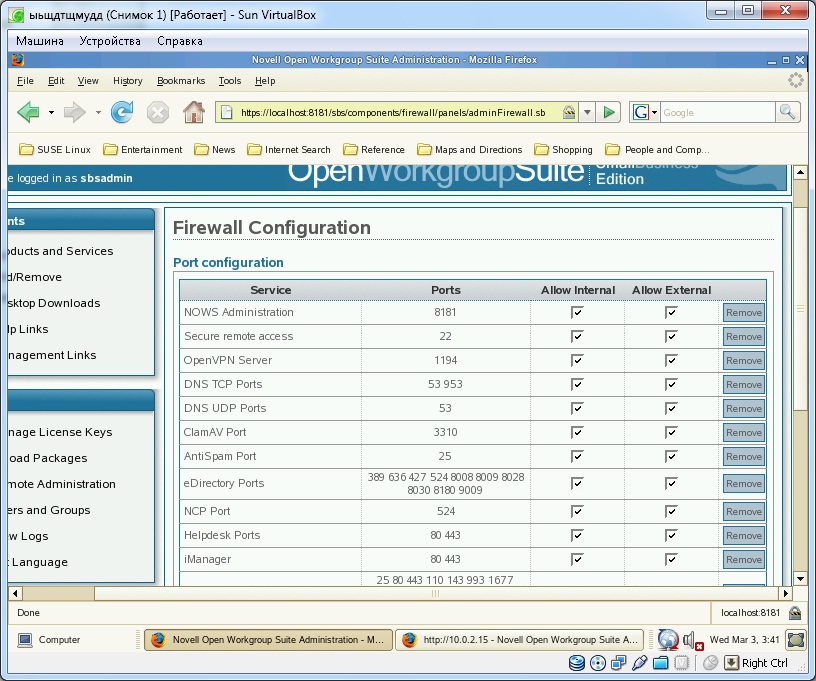Expand the address bar URL dropdown
The image size is (816, 681).
(587, 112)
